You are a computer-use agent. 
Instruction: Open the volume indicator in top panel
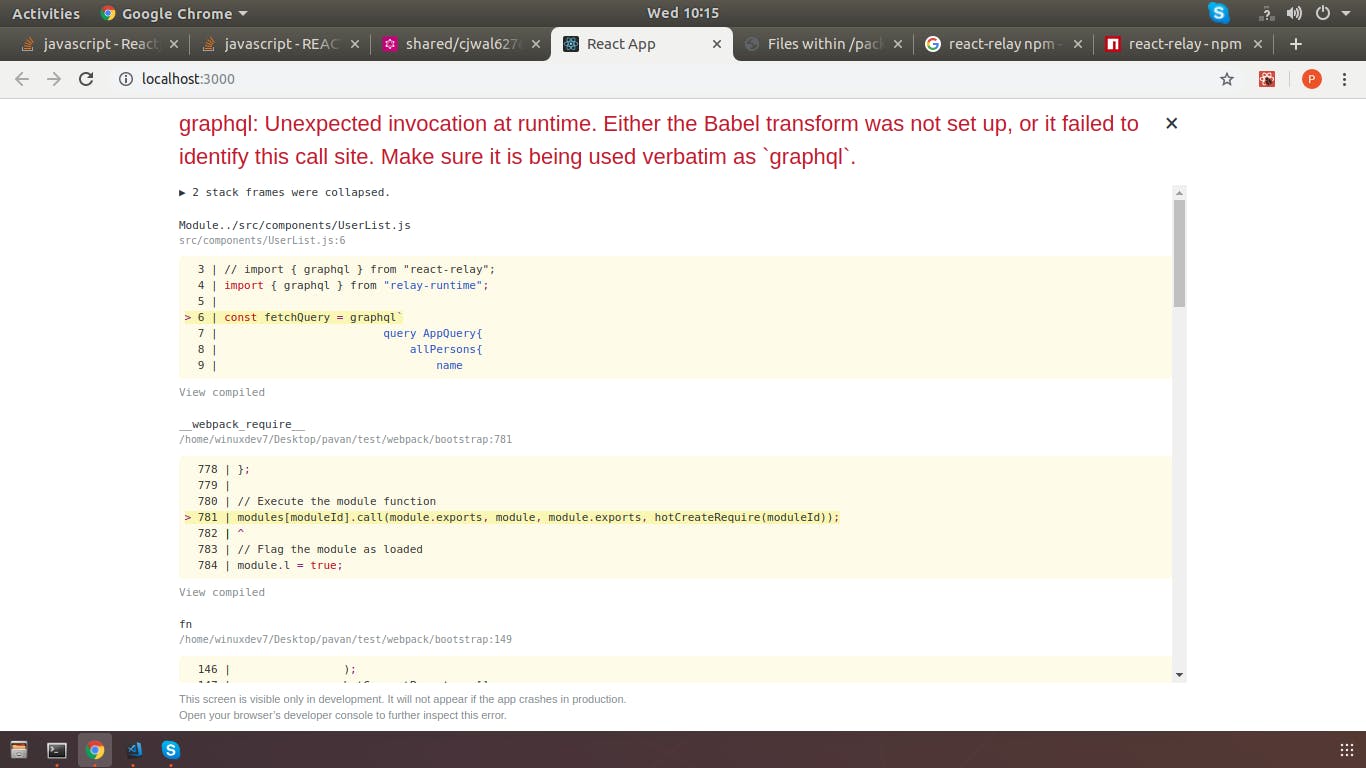point(1295,13)
